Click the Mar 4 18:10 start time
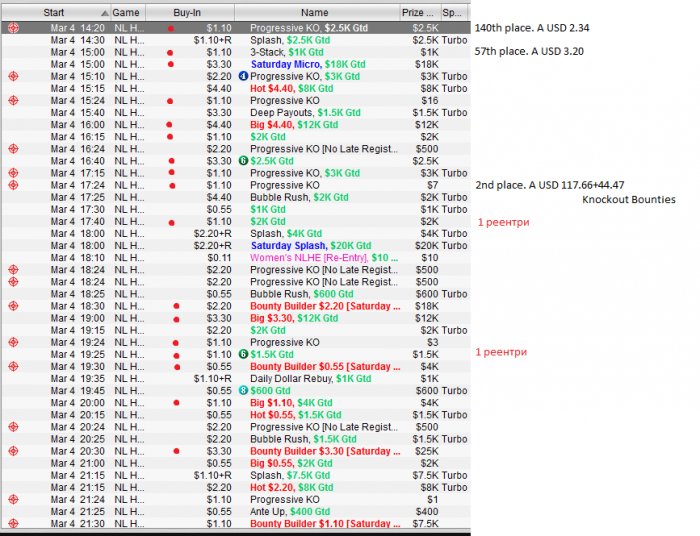The width and height of the screenshot is (700, 536). coord(78,258)
